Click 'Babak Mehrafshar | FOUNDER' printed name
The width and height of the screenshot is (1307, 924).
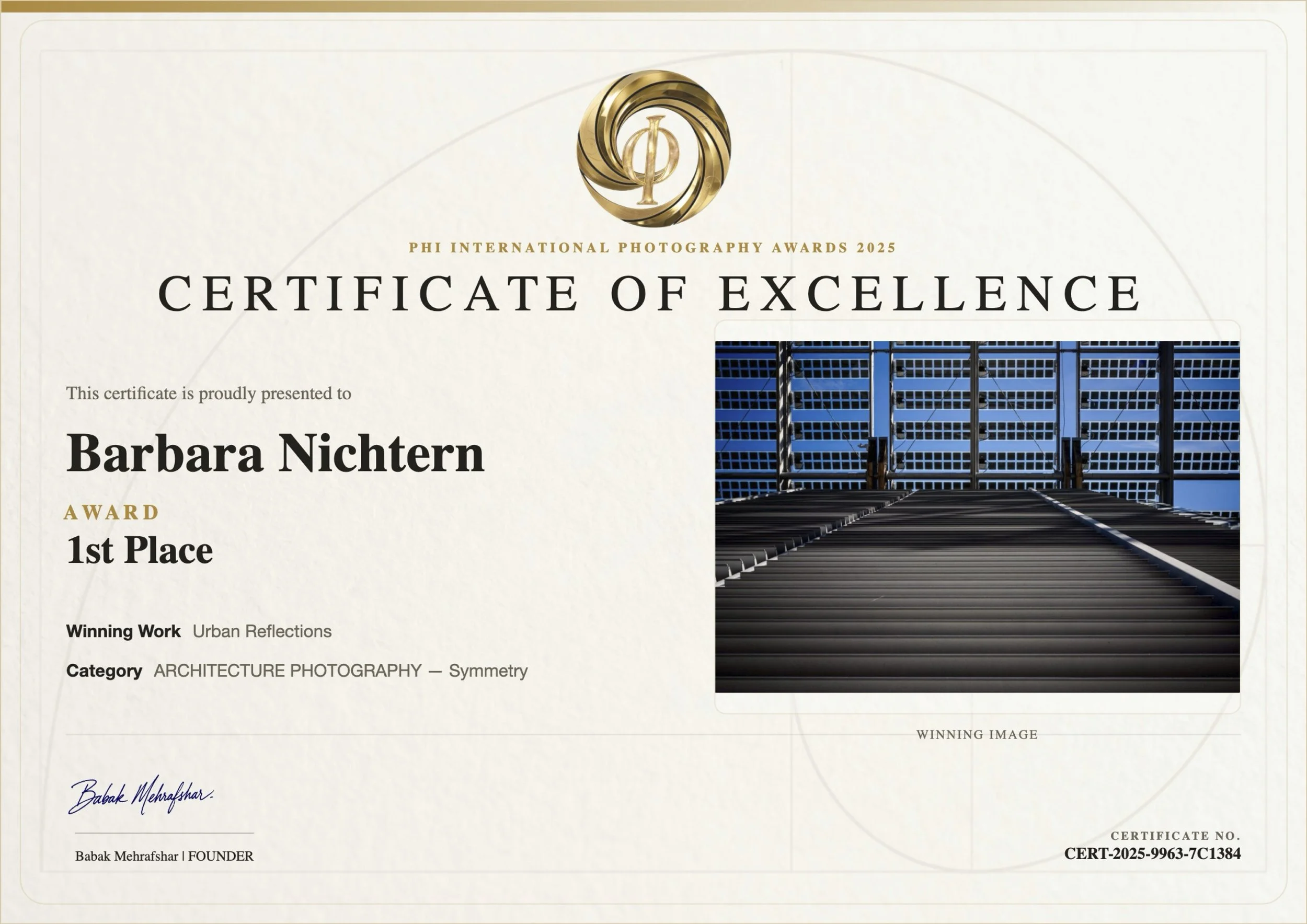(165, 856)
